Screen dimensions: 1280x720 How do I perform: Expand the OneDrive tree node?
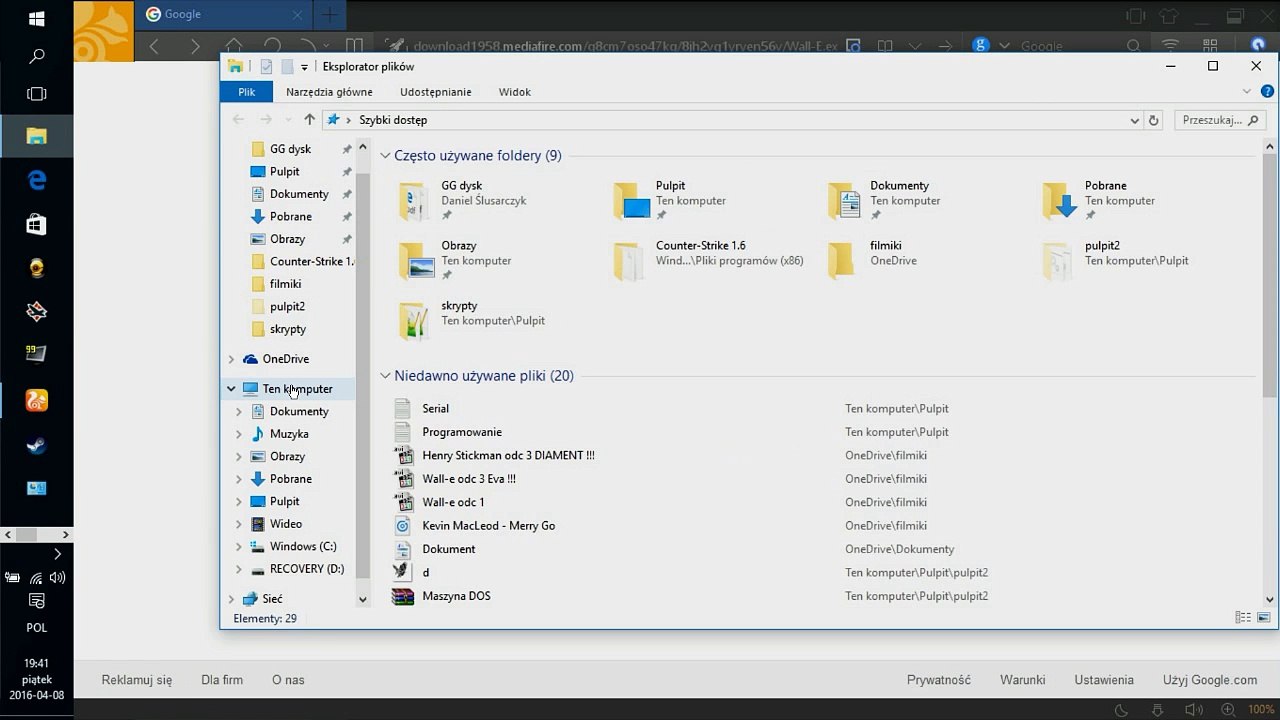(x=231, y=359)
